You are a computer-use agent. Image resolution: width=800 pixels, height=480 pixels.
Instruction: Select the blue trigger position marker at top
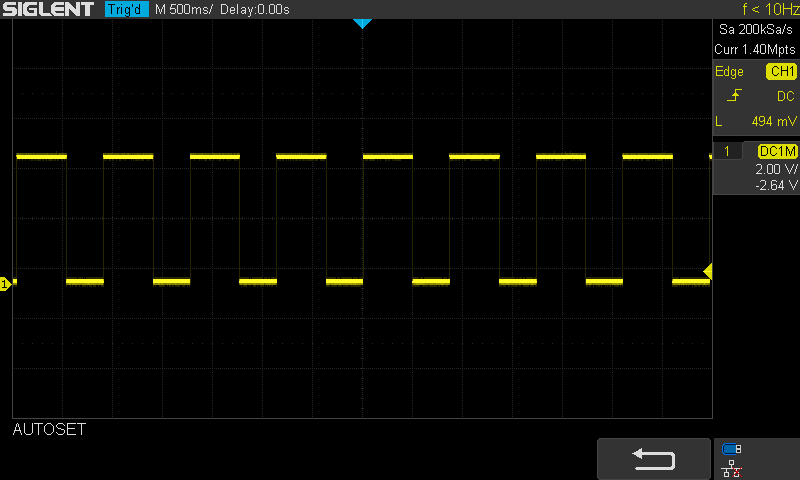[363, 23]
